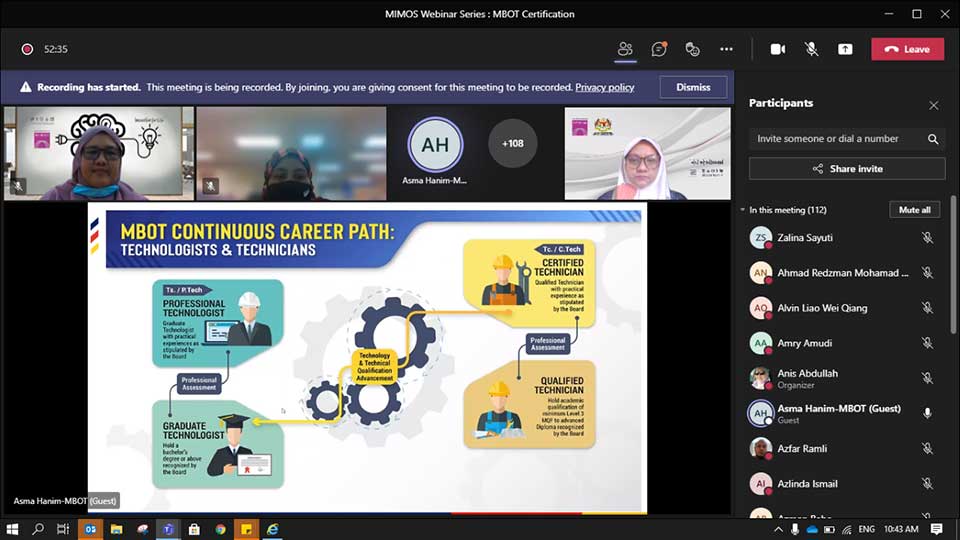Open the Privacy policy link
This screenshot has height=540, width=960.
tap(604, 88)
